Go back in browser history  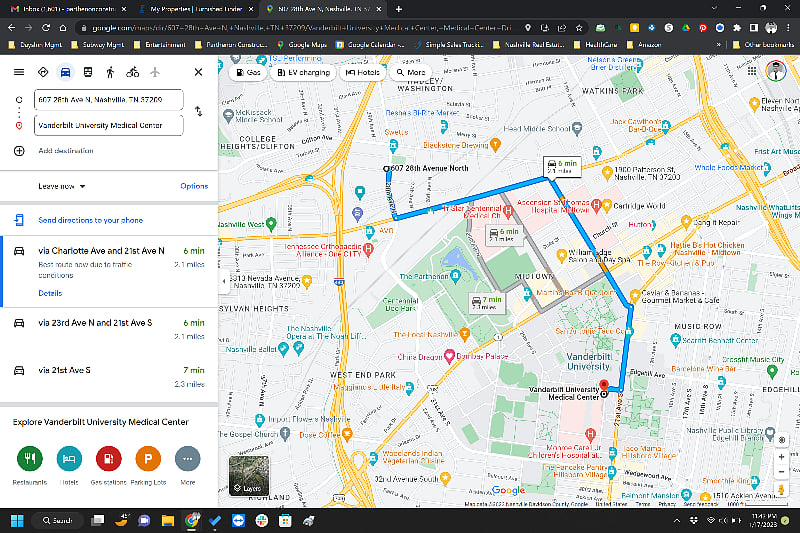point(12,28)
